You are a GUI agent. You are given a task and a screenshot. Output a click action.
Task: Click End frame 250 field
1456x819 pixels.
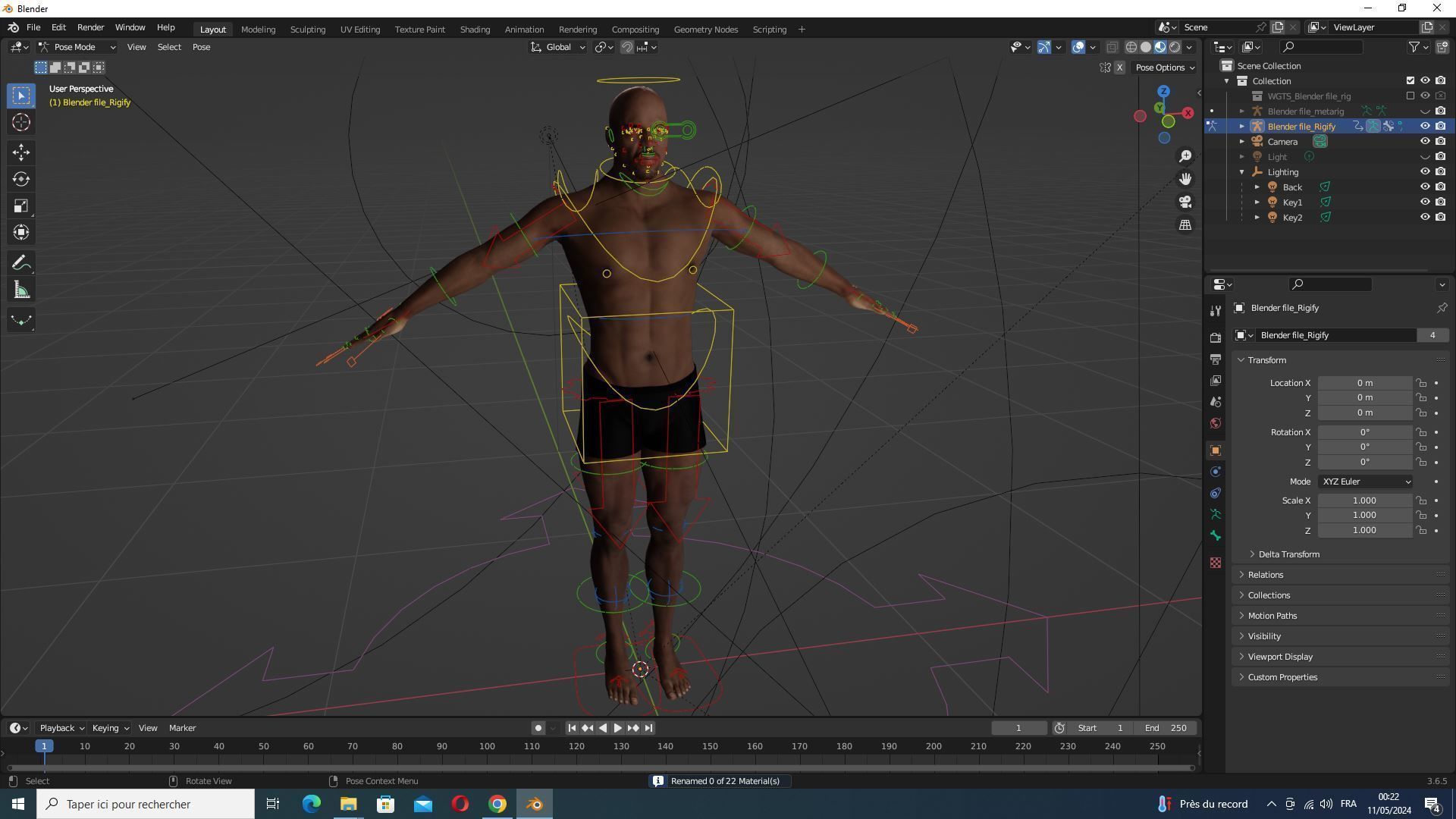[x=1166, y=728]
